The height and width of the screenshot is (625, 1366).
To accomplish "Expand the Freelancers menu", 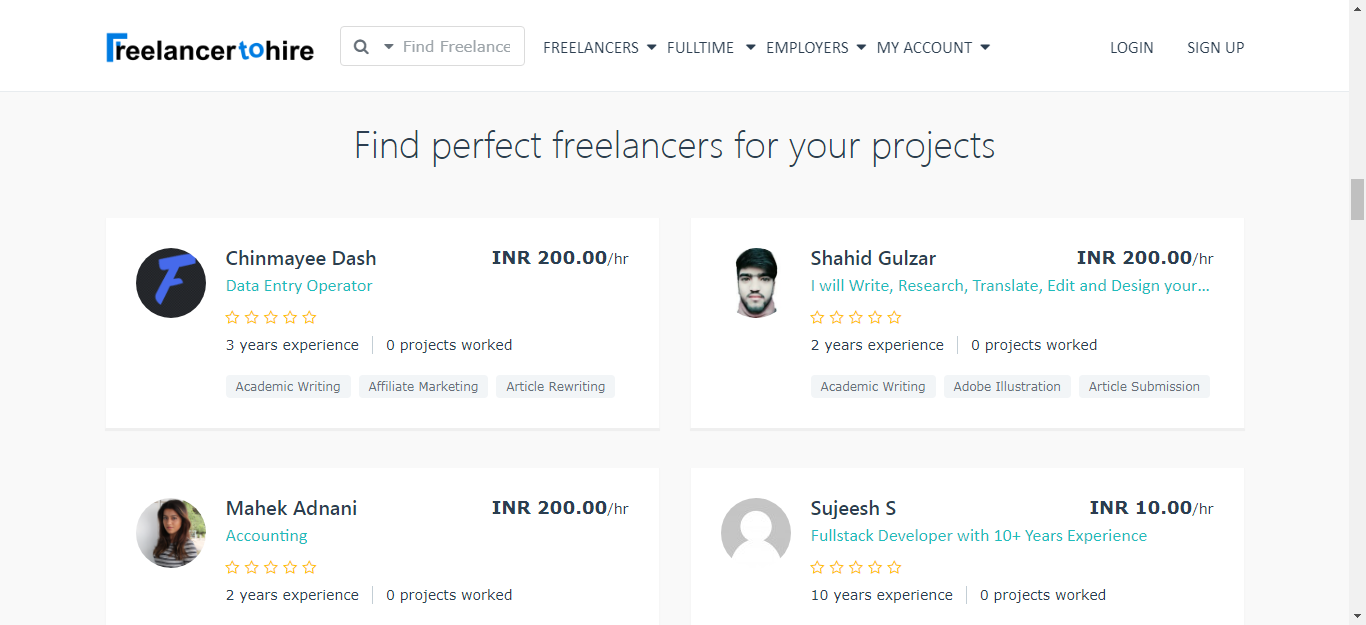I will click(x=599, y=48).
